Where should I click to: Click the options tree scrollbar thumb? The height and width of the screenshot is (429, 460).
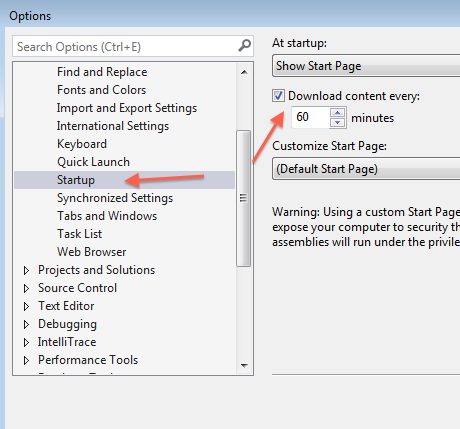pyautogui.click(x=244, y=198)
